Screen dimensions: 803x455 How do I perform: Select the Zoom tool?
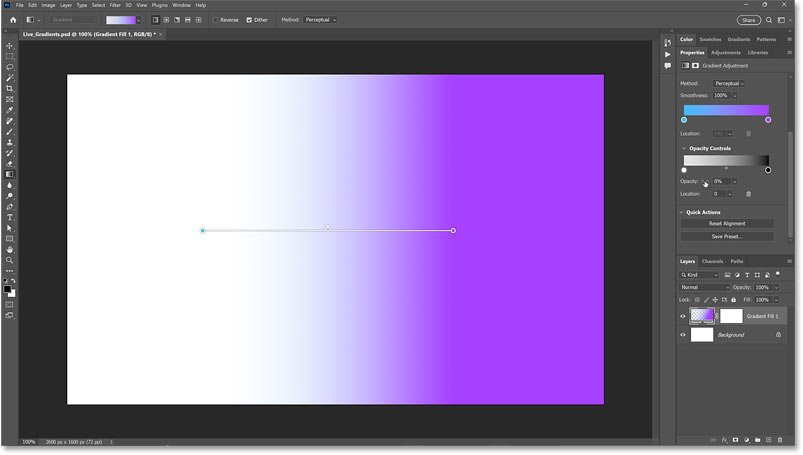point(10,260)
